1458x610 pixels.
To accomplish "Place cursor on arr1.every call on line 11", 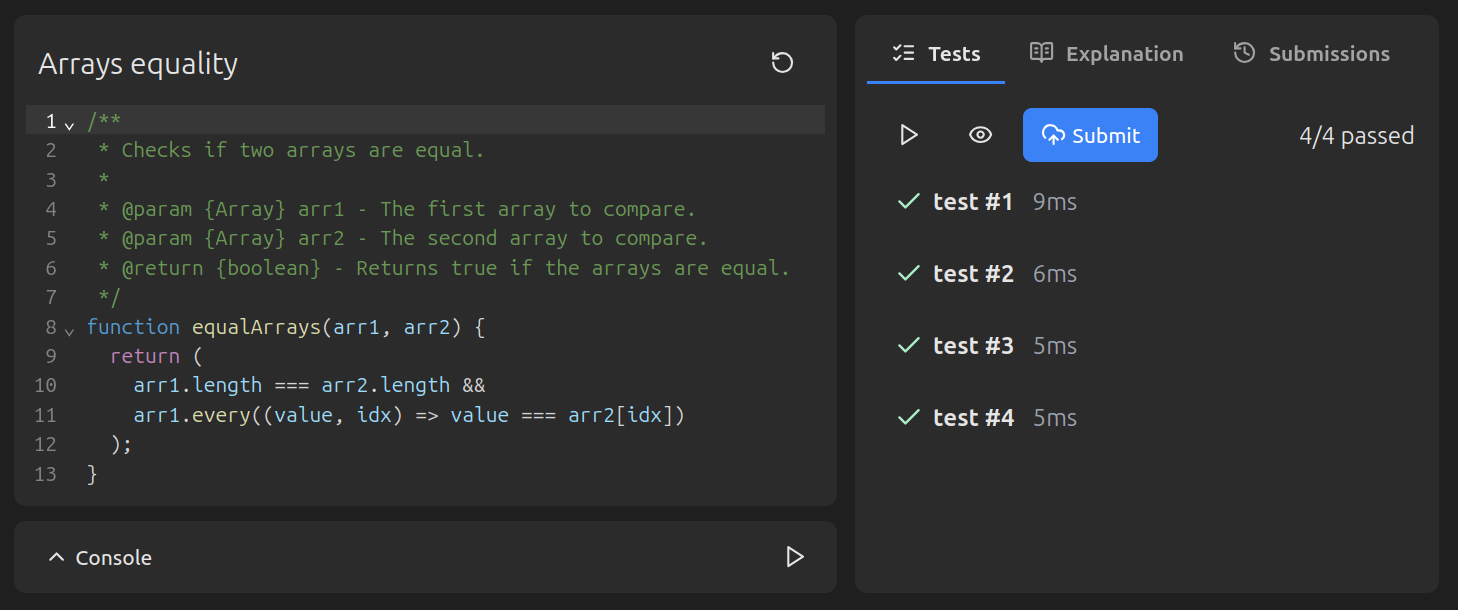I will pos(192,415).
